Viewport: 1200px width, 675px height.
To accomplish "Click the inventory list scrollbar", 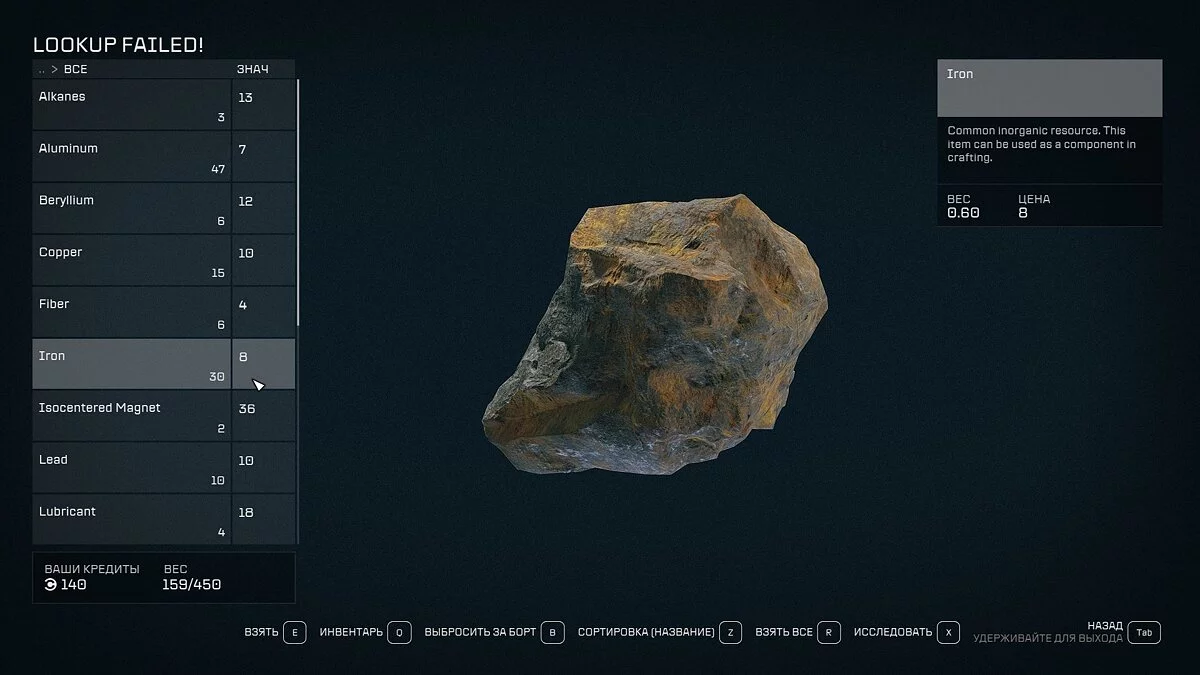I will (299, 202).
